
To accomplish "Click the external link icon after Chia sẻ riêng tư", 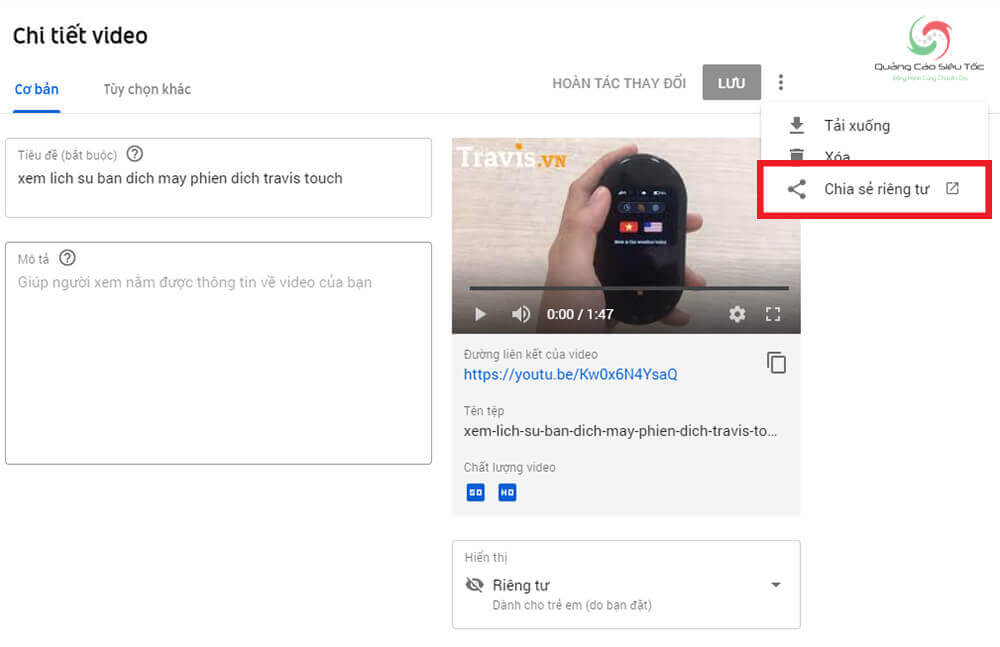I will pyautogui.click(x=952, y=188).
